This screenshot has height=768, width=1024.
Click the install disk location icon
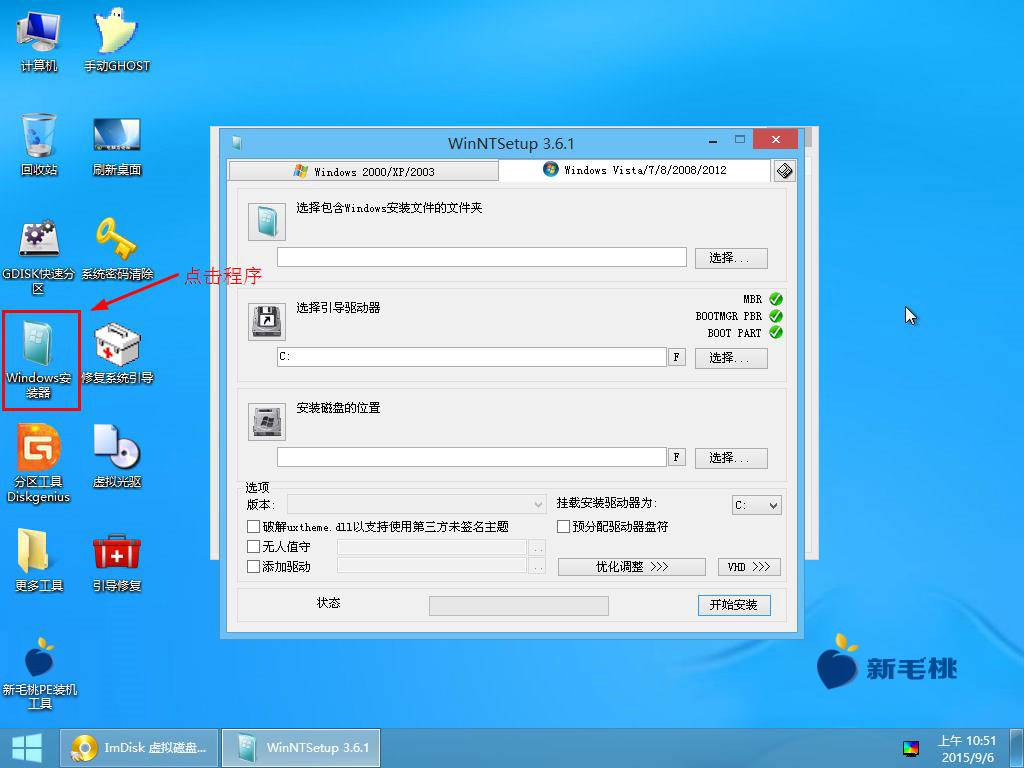(266, 421)
